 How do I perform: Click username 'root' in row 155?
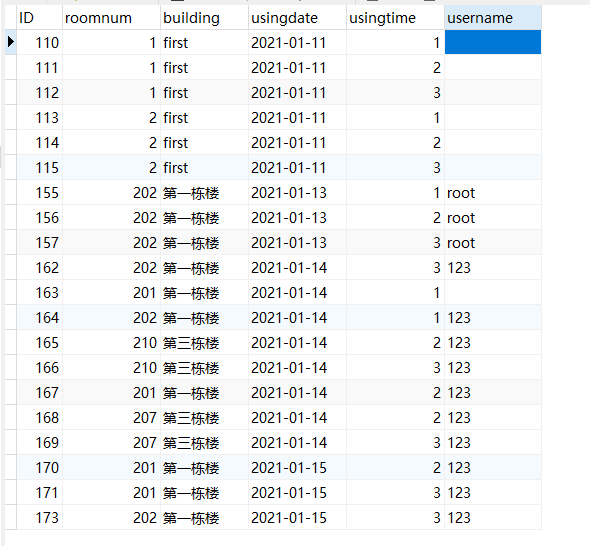tap(493, 193)
